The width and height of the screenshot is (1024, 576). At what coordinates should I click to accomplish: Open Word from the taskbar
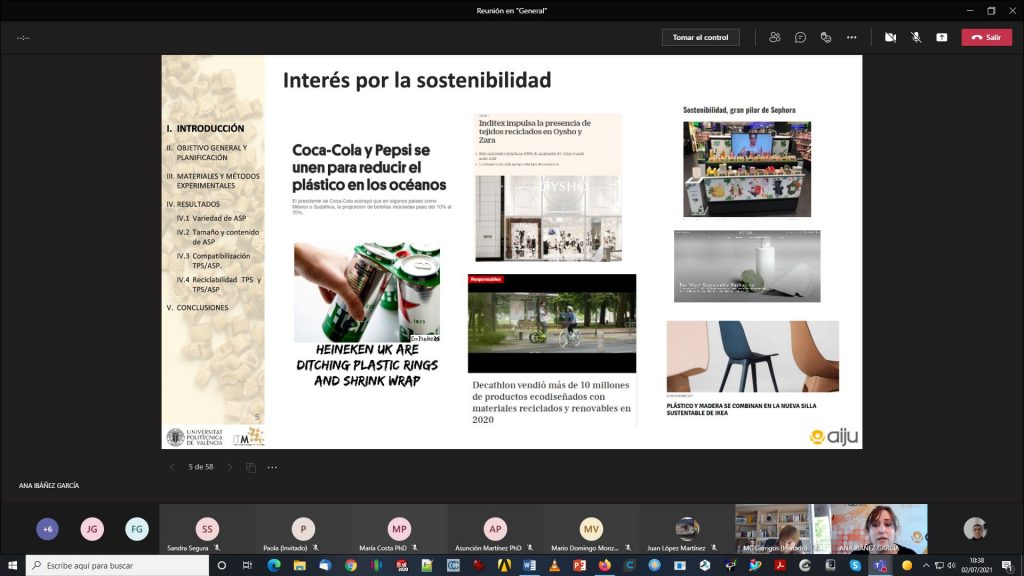click(x=529, y=565)
